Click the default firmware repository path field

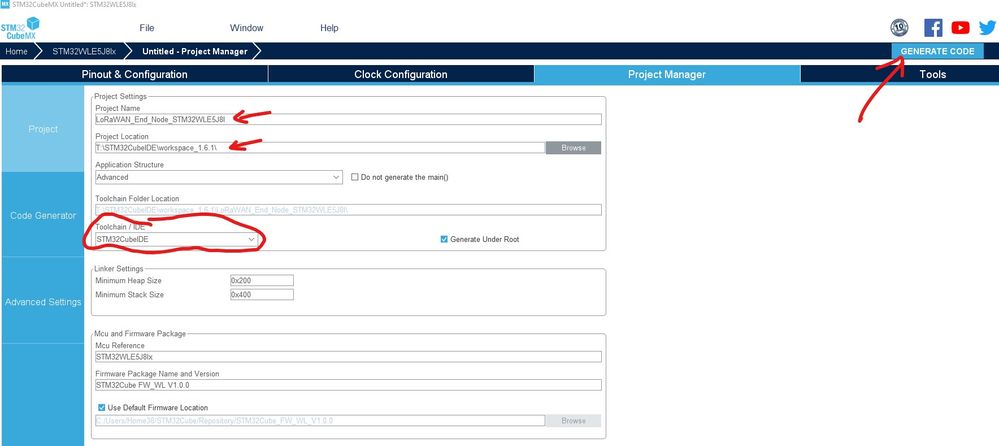pos(320,421)
